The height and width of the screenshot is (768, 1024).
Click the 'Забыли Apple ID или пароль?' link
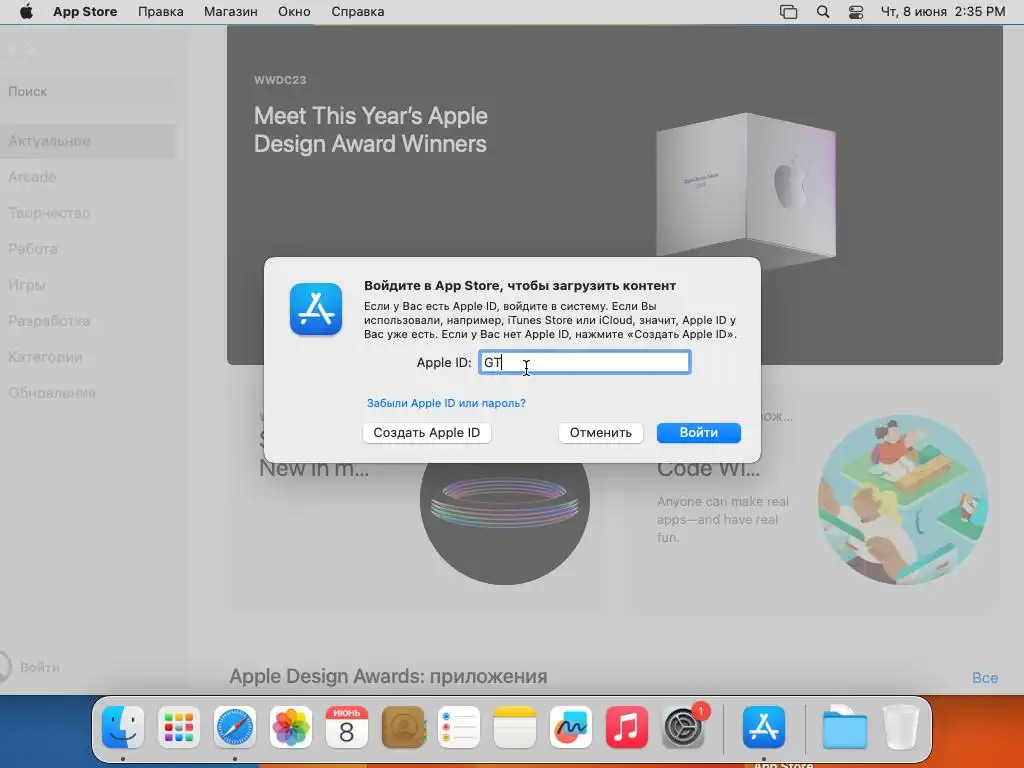pyautogui.click(x=446, y=403)
